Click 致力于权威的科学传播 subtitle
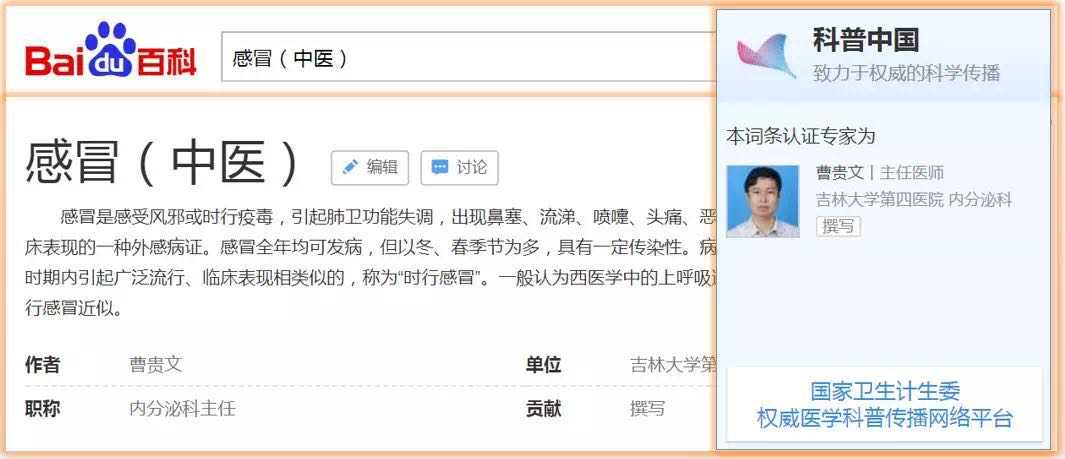1065x459 pixels. [x=907, y=73]
